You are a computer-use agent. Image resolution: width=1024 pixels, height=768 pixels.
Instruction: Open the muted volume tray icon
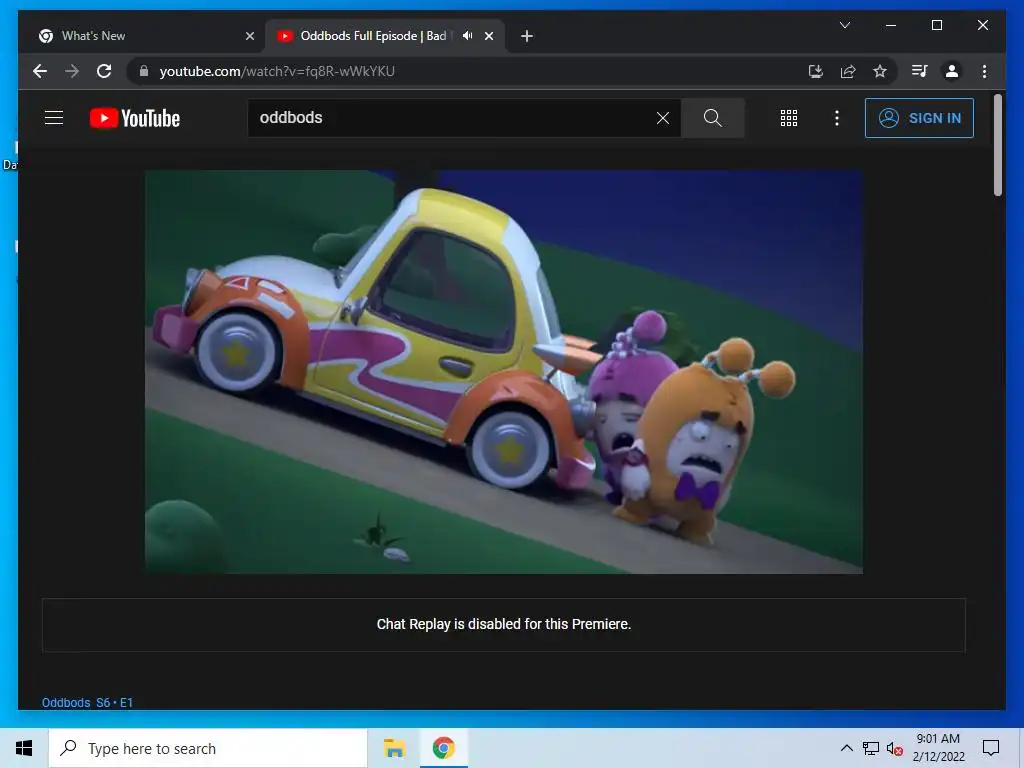pyautogui.click(x=895, y=749)
